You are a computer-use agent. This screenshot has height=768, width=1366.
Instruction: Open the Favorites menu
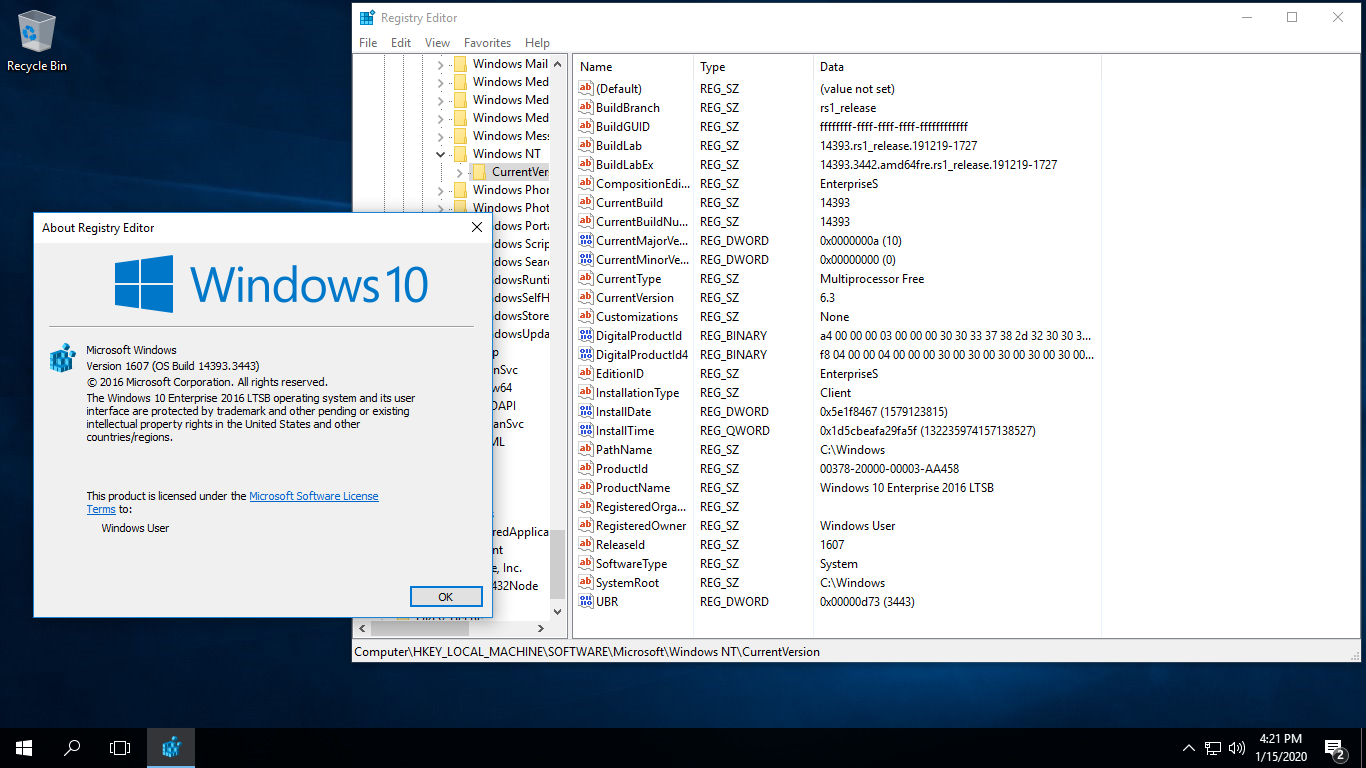(x=487, y=43)
